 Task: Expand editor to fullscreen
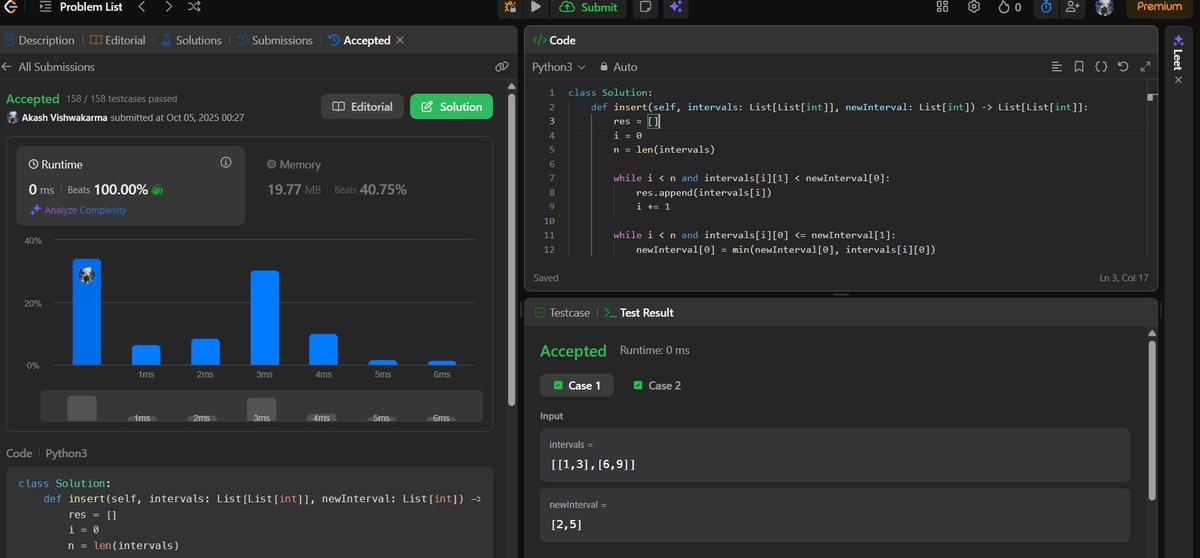[1146, 67]
